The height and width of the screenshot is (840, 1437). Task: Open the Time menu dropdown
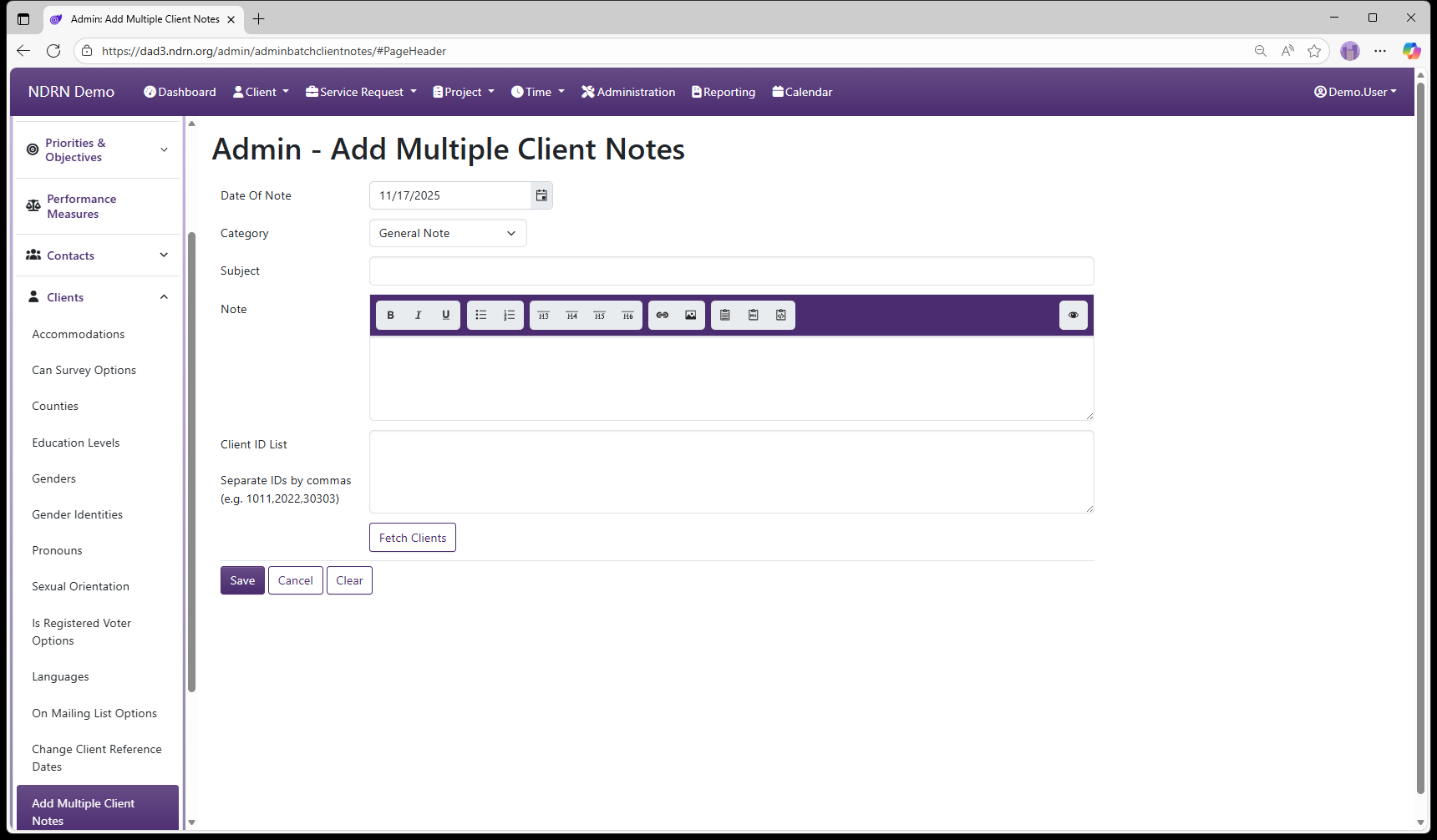tap(538, 92)
